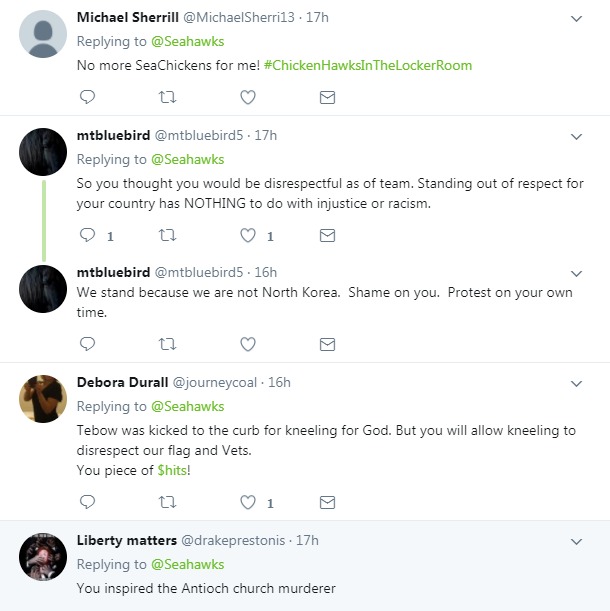Click the $hits cashtag link
Screen dimensions: 610x611
click(175, 470)
